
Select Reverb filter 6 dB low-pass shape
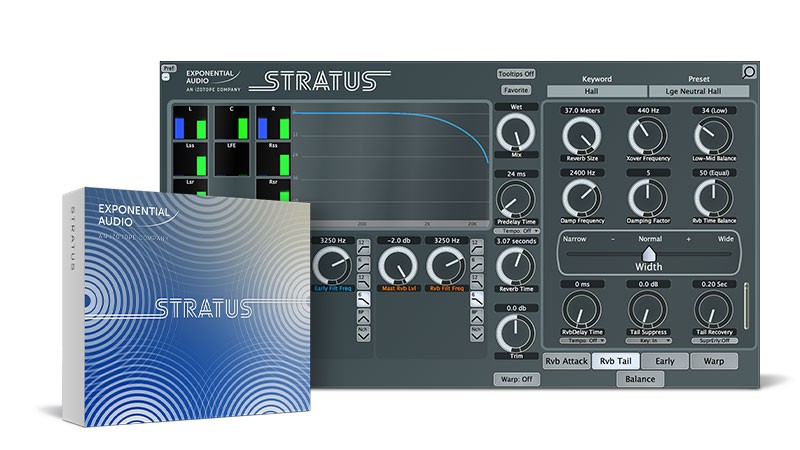pyautogui.click(x=477, y=299)
